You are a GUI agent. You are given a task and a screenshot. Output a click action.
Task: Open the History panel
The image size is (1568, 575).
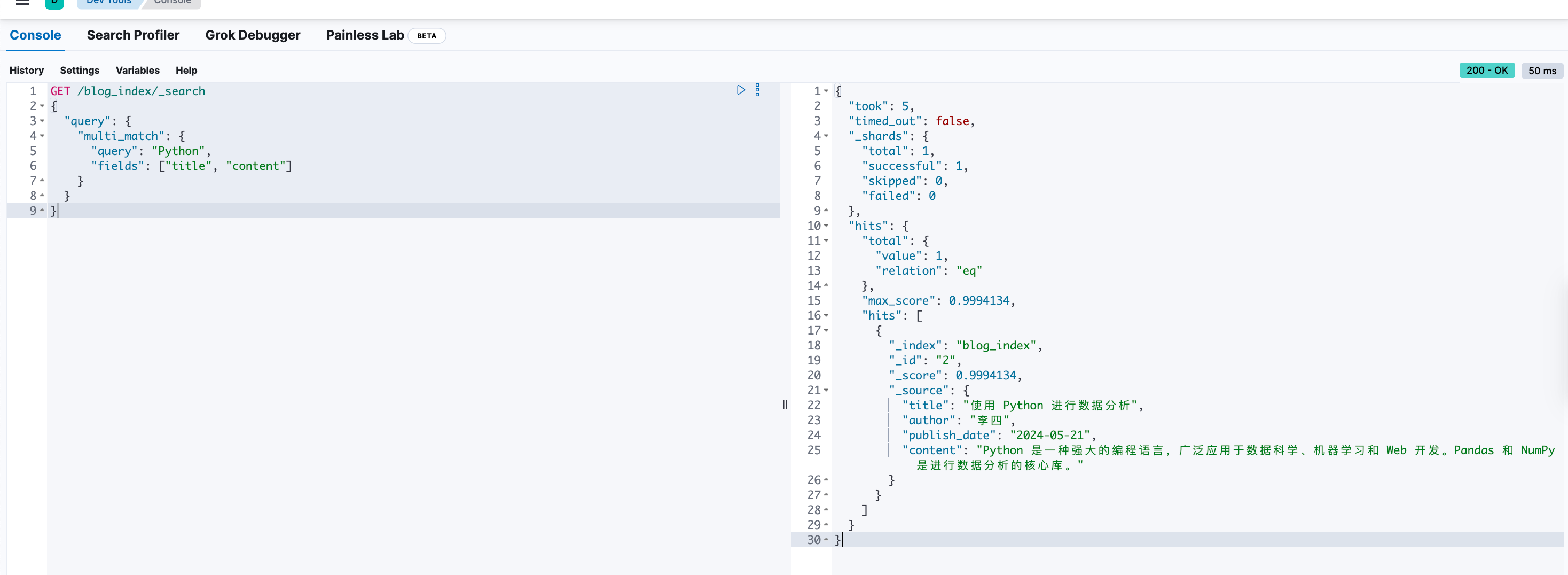coord(27,70)
